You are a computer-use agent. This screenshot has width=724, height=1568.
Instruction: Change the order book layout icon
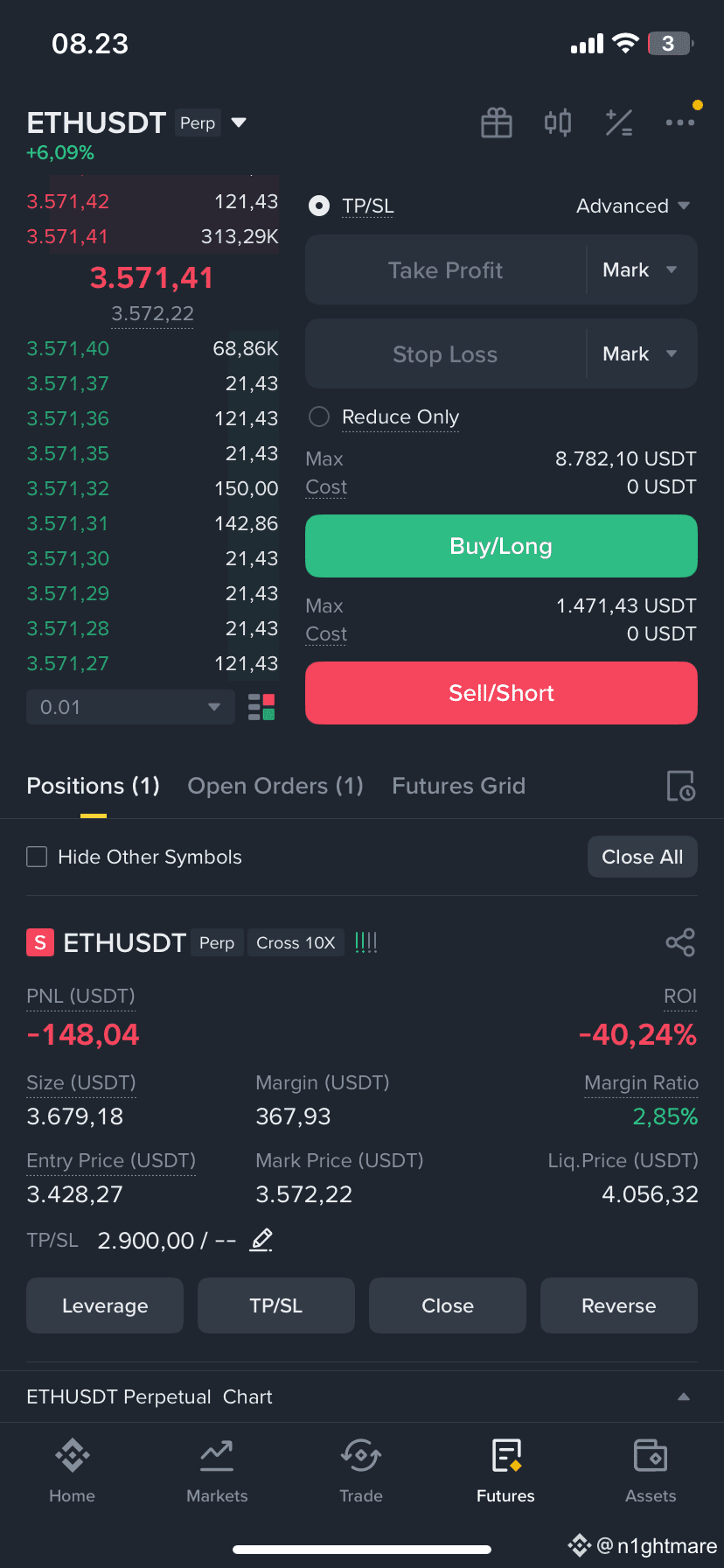[261, 707]
